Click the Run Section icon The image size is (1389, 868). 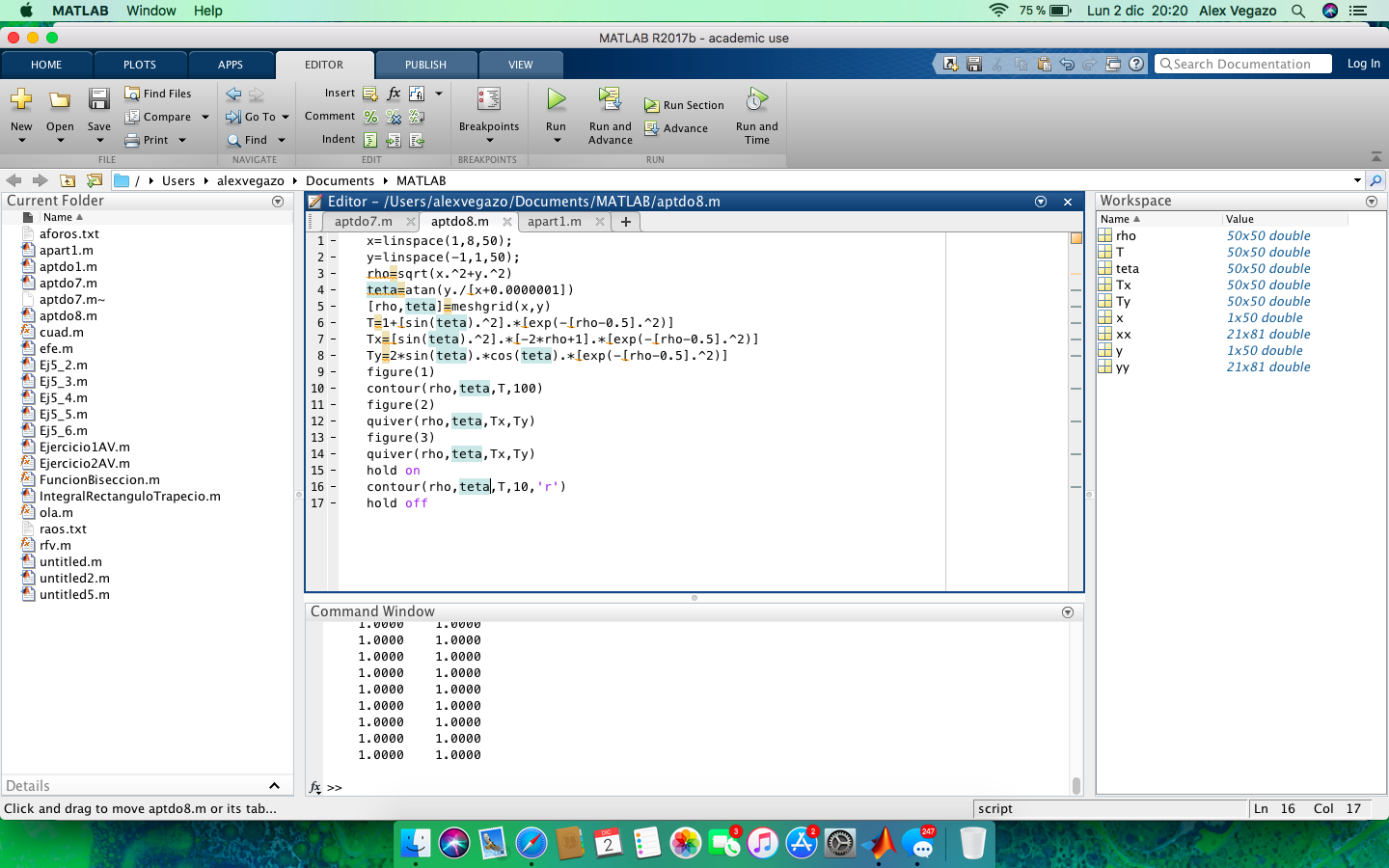point(652,105)
